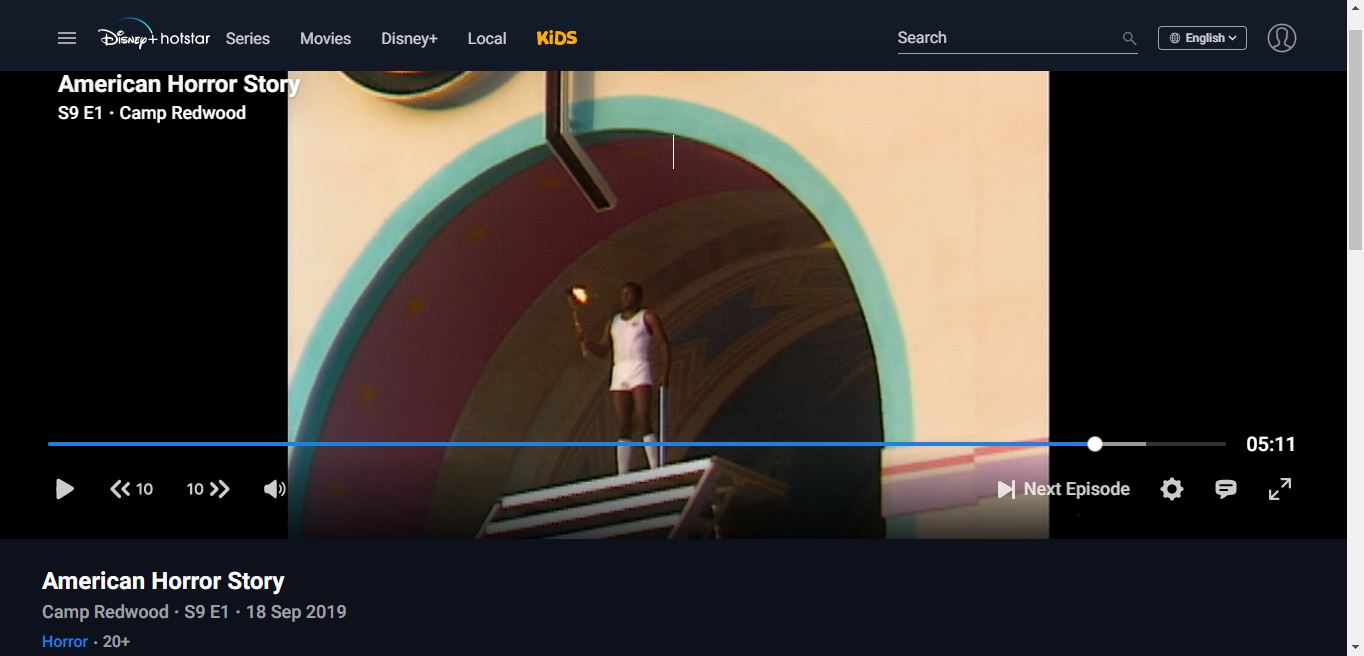
Task: Play the paused video
Action: pyautogui.click(x=65, y=489)
